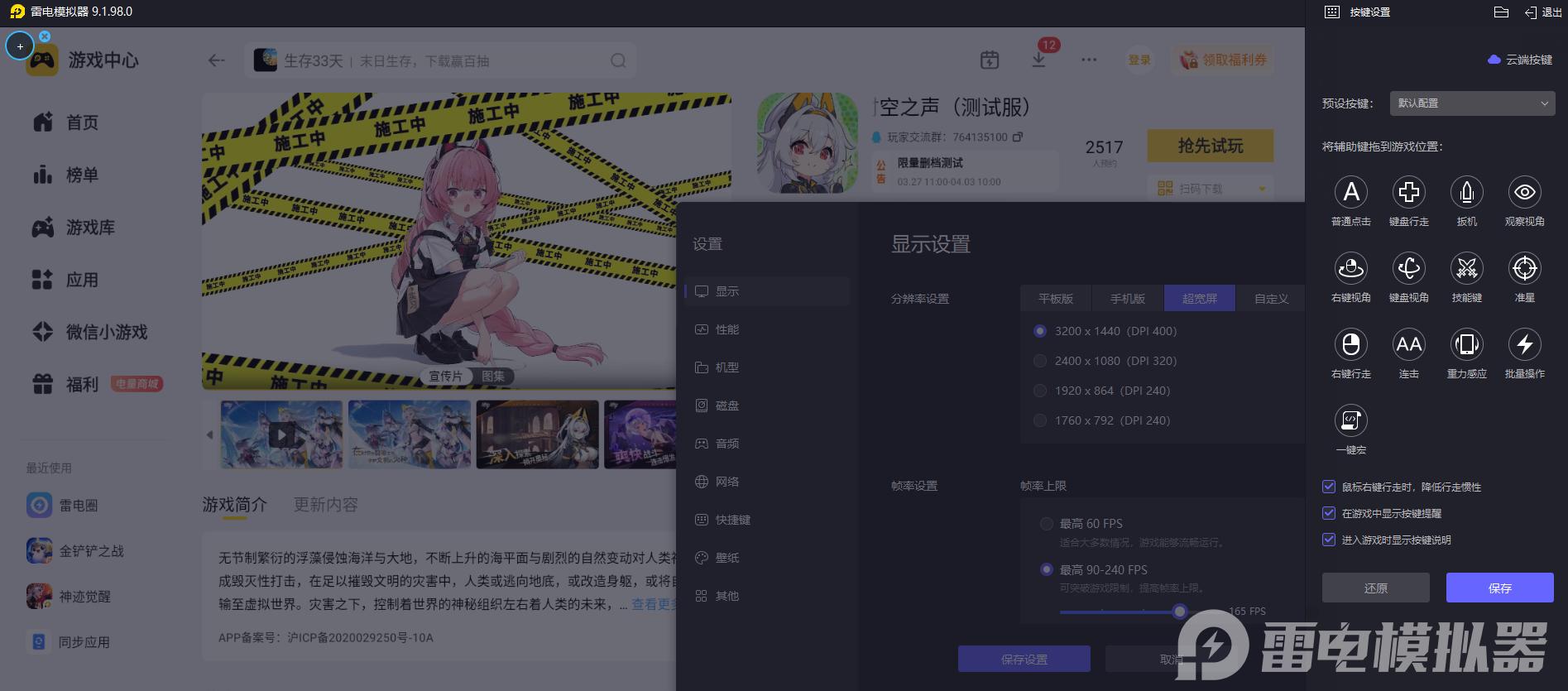Launch 雷电圈 from recently used
The width and height of the screenshot is (1568, 691).
click(62, 505)
